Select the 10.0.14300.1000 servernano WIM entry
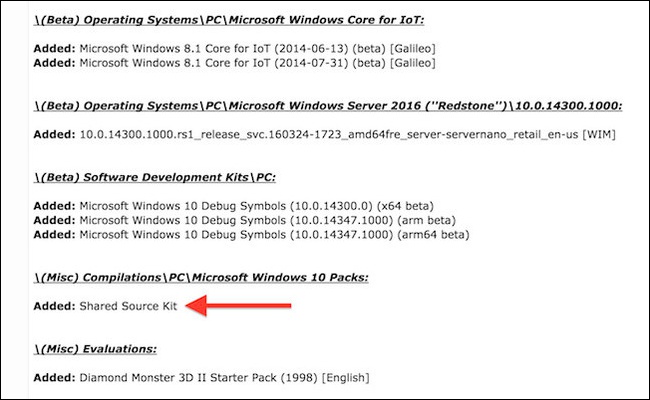 [325, 134]
